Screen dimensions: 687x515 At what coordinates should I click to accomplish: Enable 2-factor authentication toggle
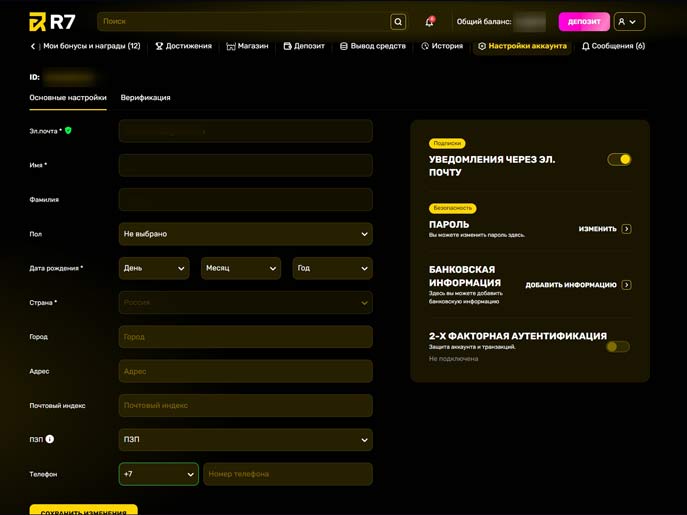tap(618, 347)
